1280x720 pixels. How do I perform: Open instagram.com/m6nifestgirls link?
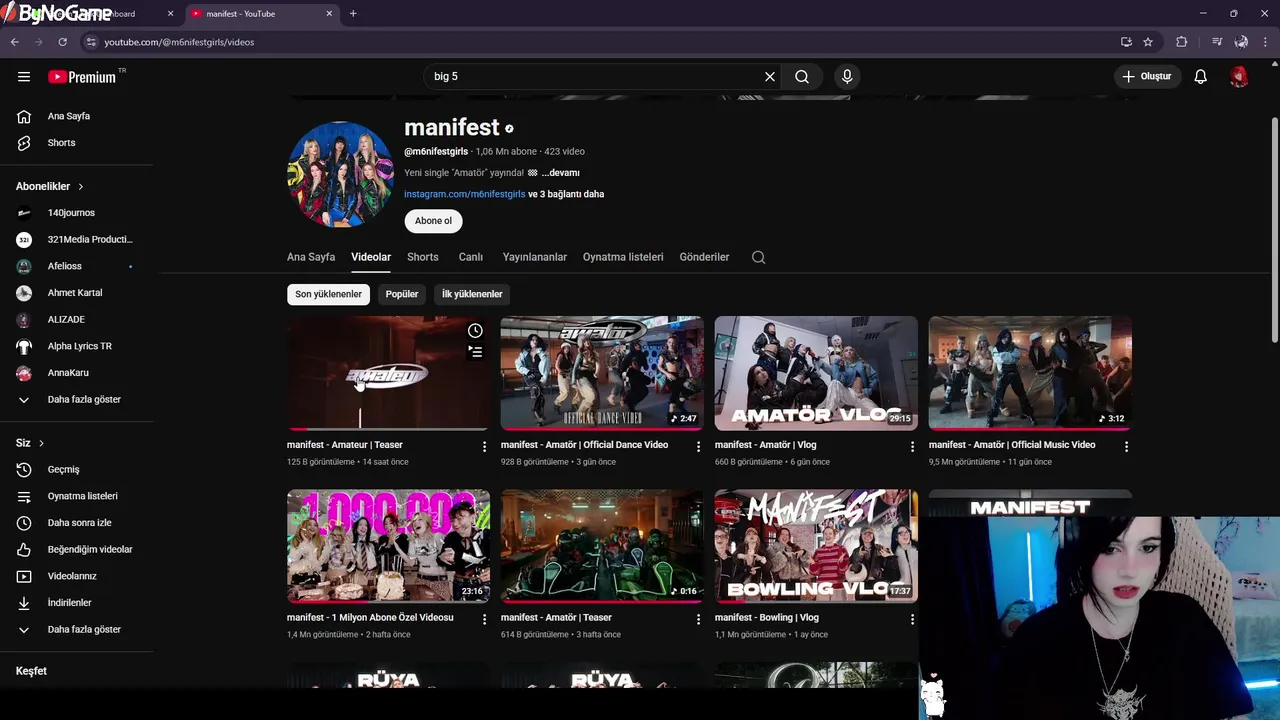click(x=464, y=194)
